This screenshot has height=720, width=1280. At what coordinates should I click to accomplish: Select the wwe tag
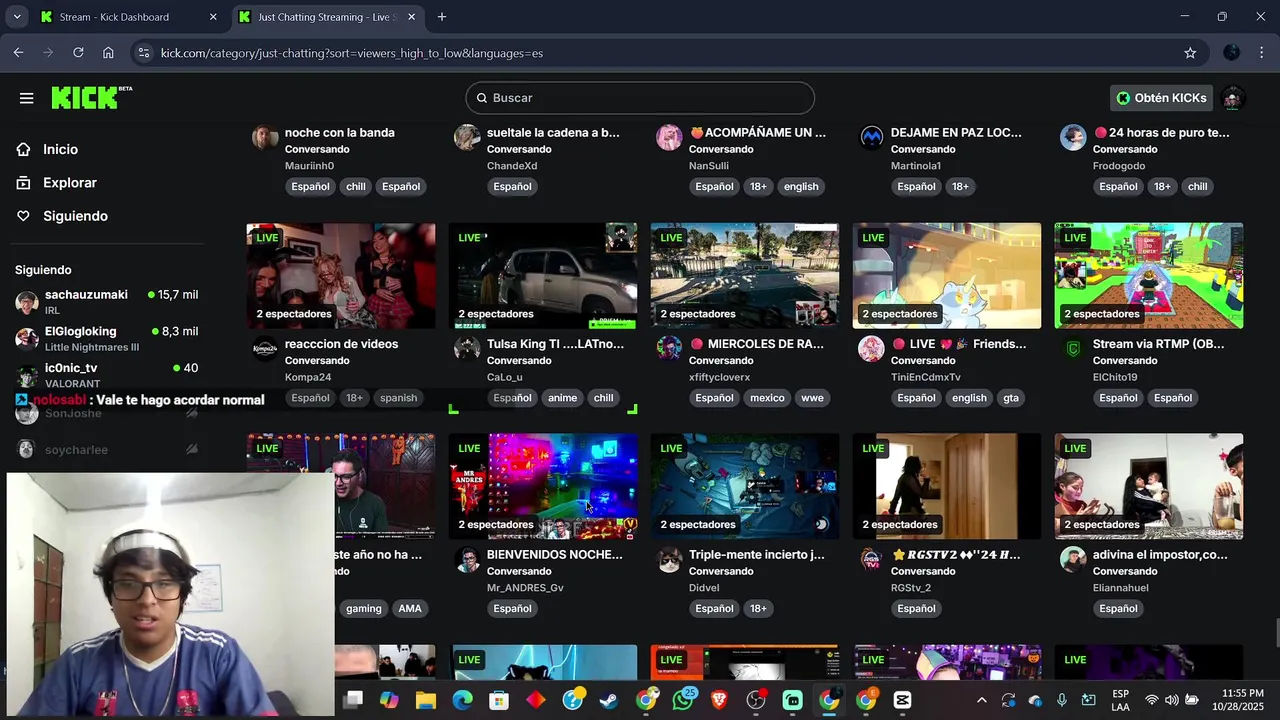click(812, 398)
